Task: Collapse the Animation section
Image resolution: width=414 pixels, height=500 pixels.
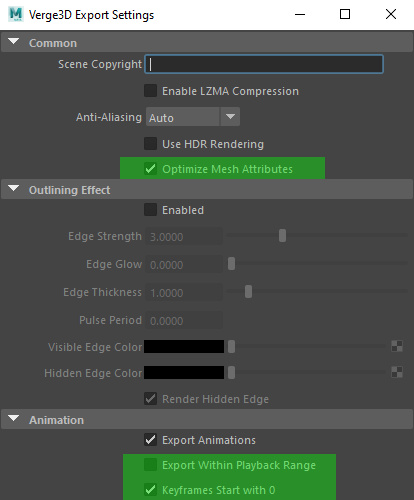Action: (x=14, y=418)
